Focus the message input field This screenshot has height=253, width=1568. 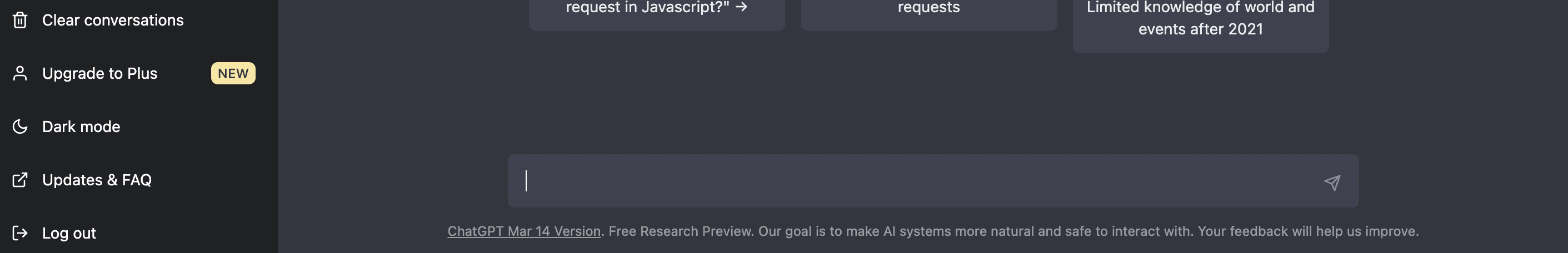point(913,181)
